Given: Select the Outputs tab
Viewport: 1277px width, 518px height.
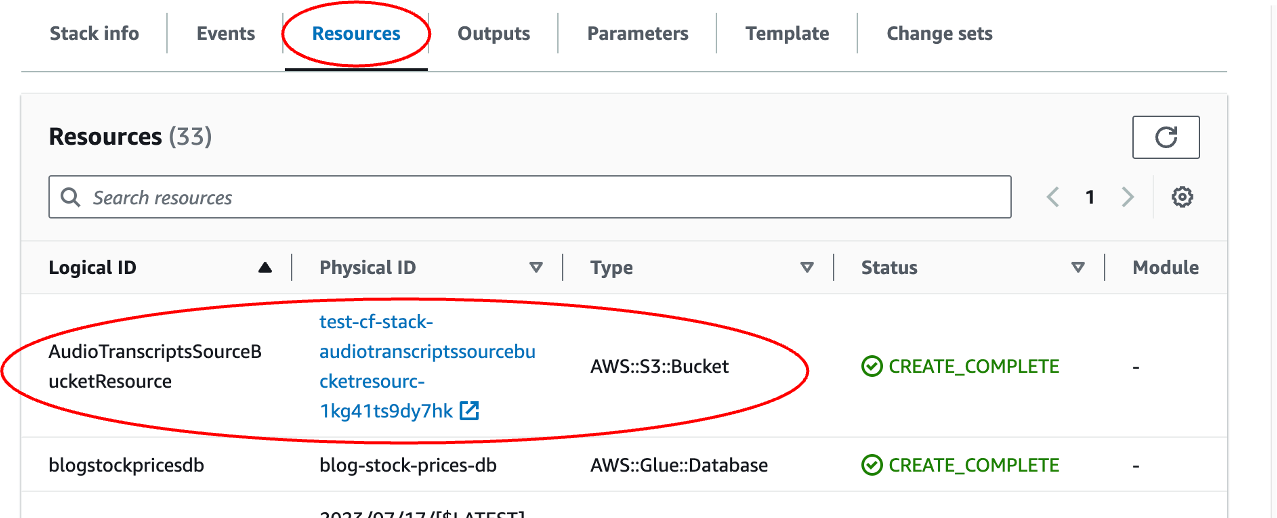Looking at the screenshot, I should click(493, 33).
